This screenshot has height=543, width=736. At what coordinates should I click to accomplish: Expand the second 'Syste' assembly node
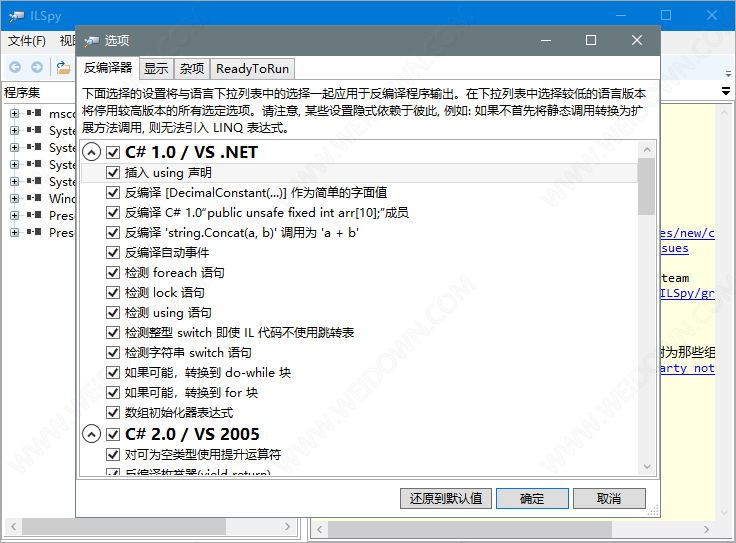(x=15, y=147)
